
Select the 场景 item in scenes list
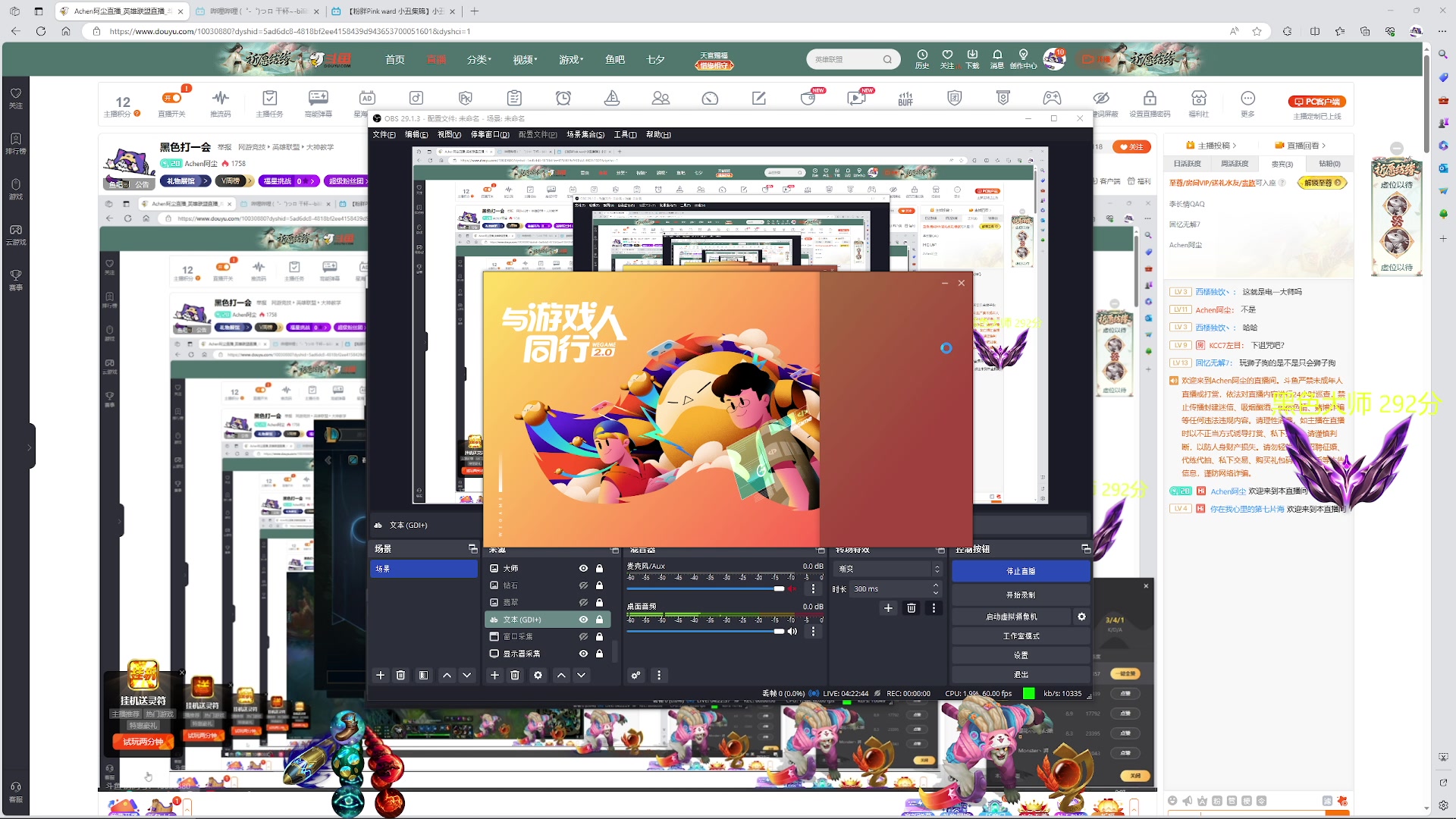tap(423, 569)
